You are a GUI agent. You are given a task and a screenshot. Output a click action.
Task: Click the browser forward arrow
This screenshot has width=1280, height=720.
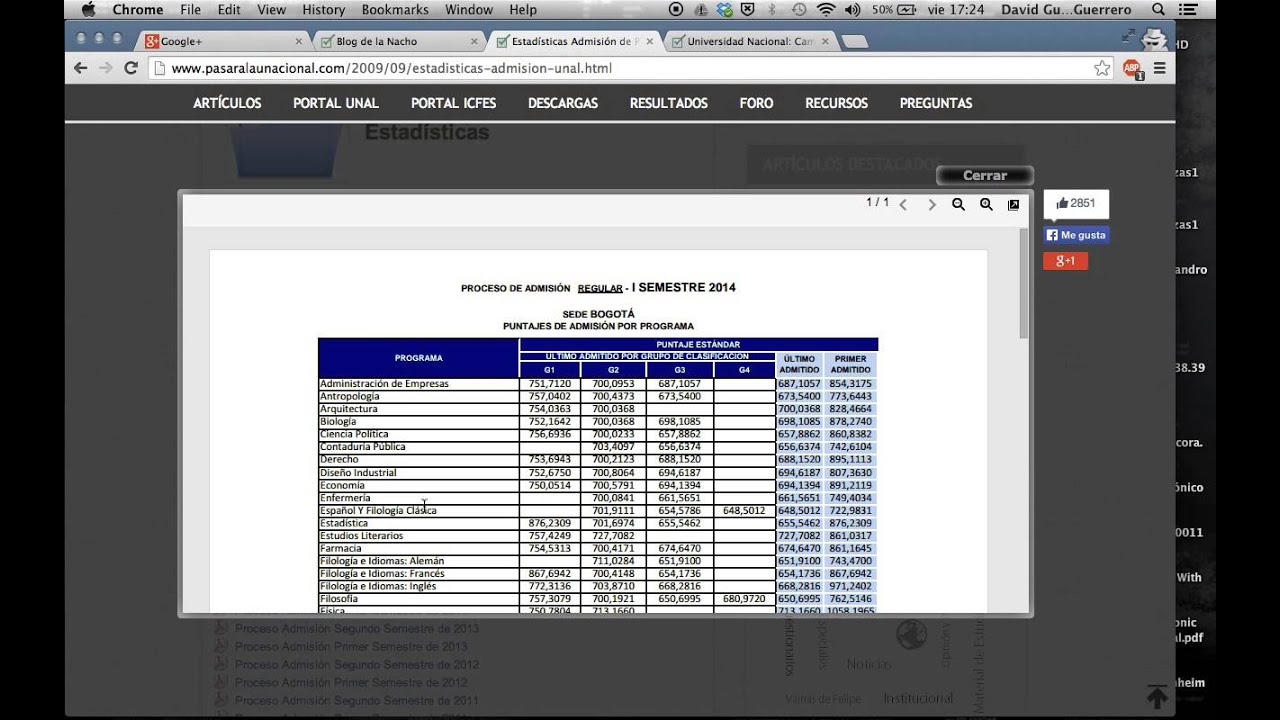[x=105, y=68]
